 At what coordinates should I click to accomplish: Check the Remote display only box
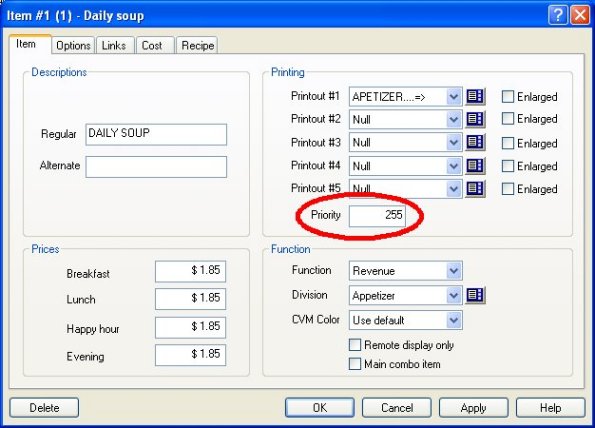(x=354, y=345)
